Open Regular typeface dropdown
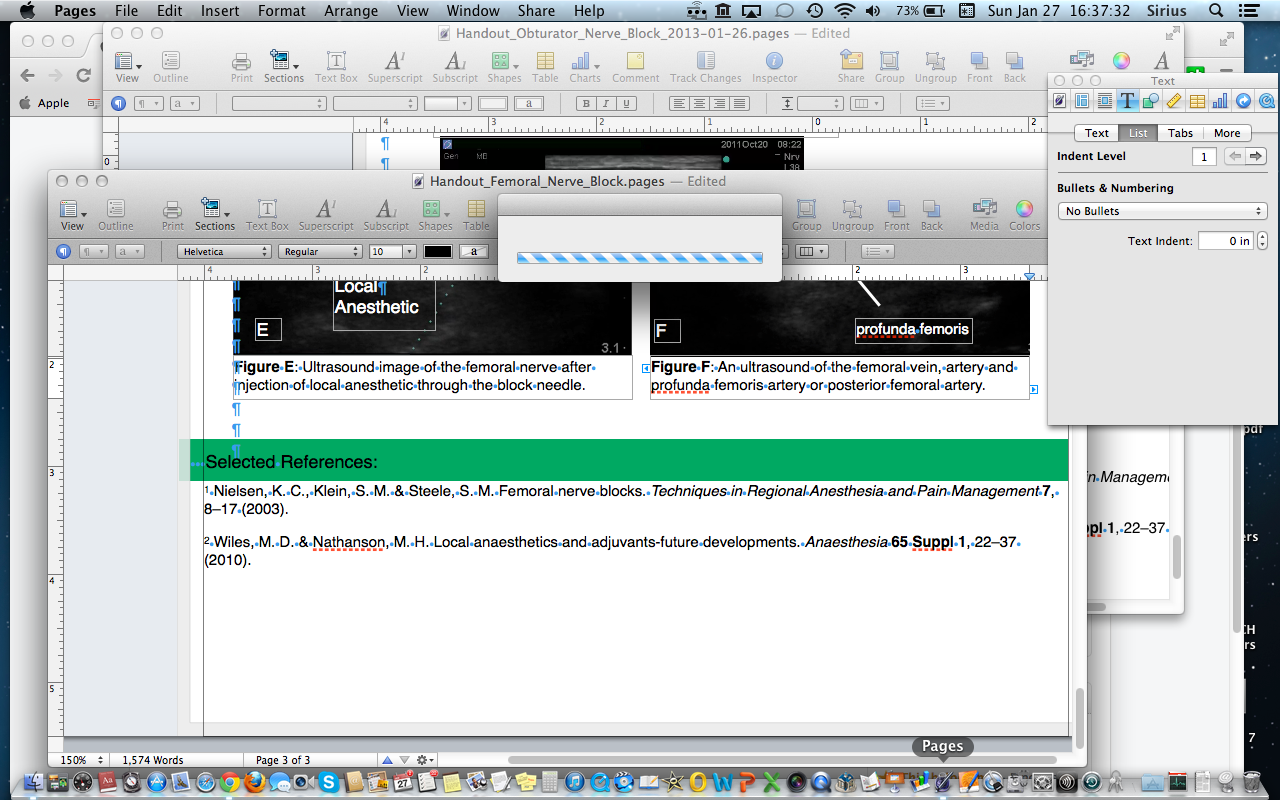 tap(320, 251)
